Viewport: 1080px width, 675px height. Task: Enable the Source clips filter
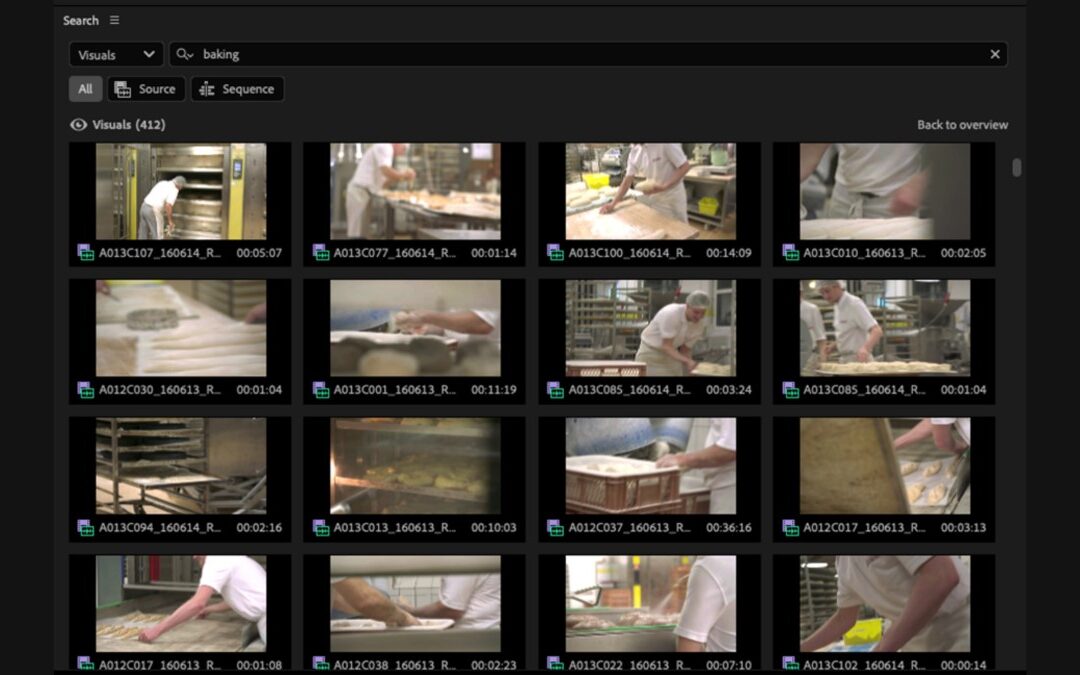coord(146,89)
